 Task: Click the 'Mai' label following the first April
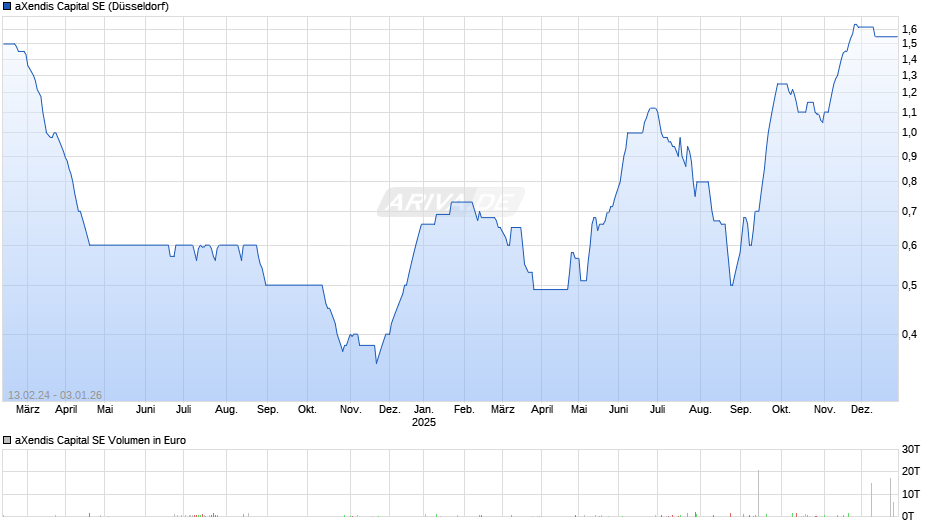click(105, 409)
